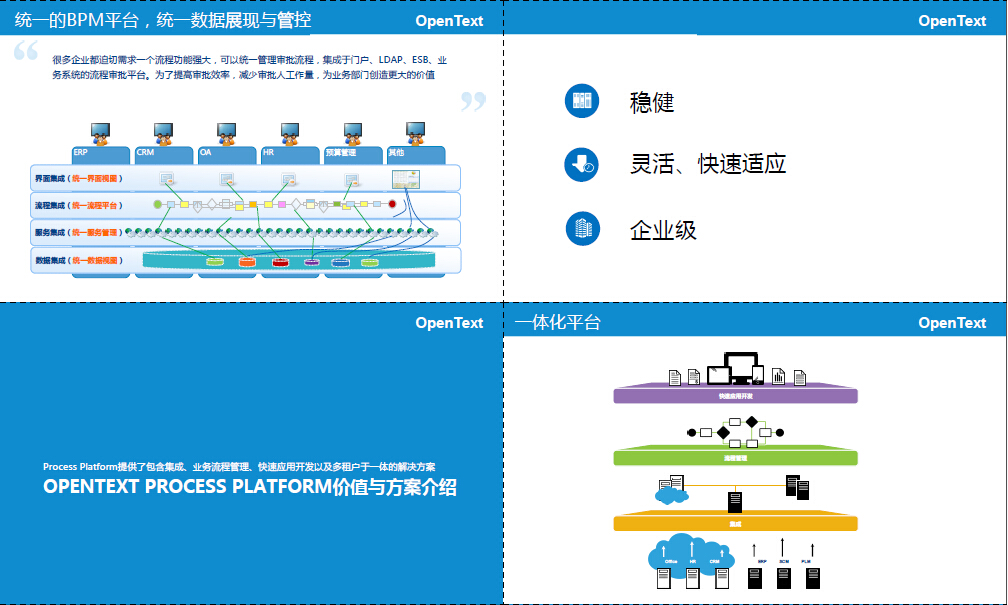Click the white server below the Office label

coord(663,578)
